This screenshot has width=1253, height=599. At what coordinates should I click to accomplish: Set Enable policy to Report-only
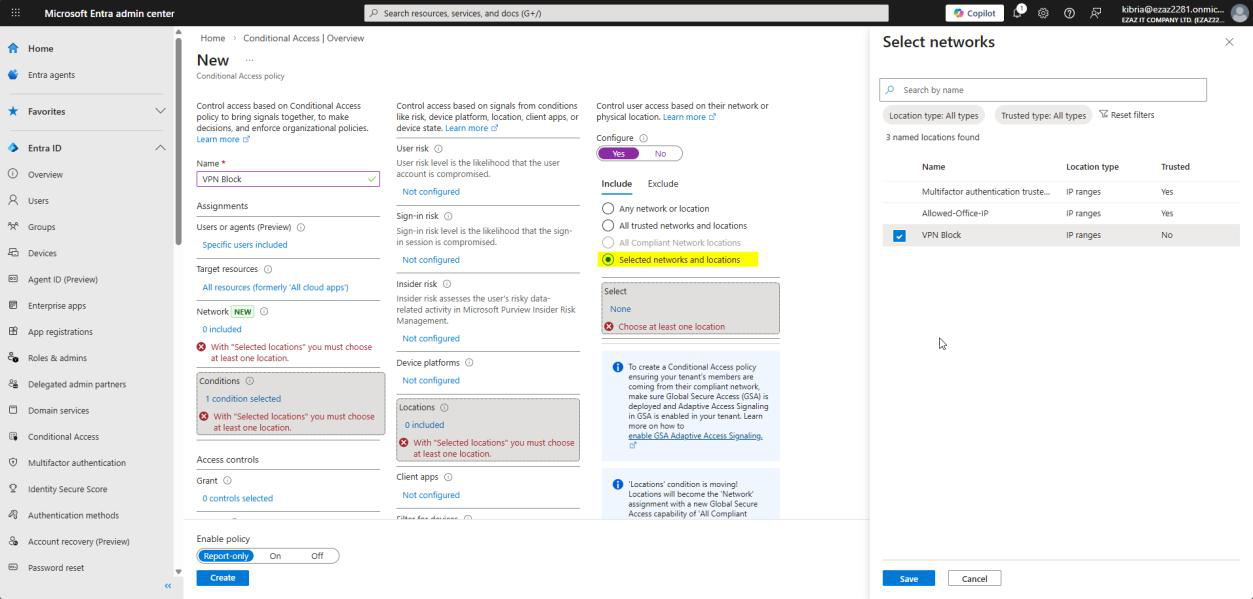coord(225,556)
